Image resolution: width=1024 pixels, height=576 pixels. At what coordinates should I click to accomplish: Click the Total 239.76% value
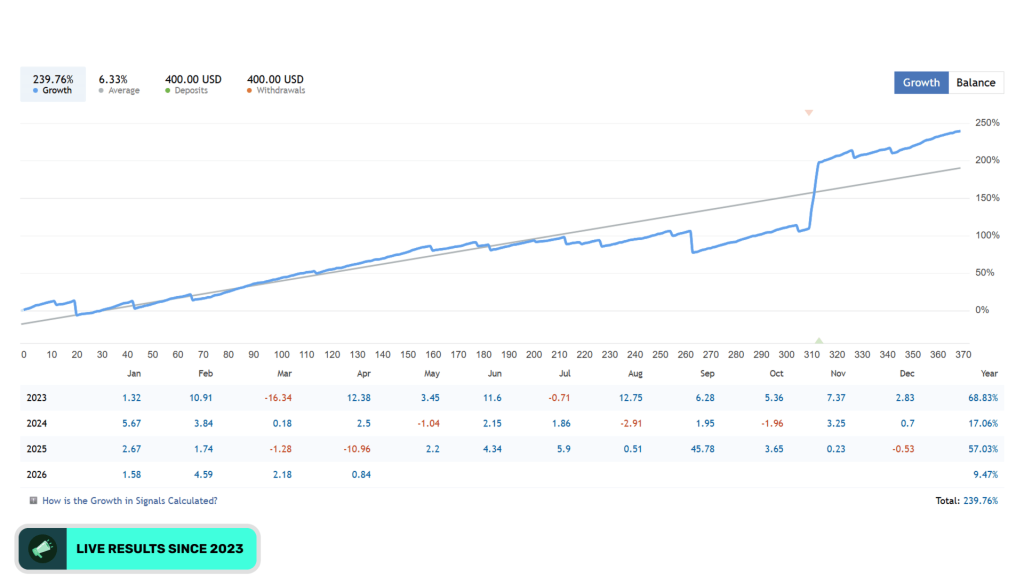pyautogui.click(x=980, y=501)
